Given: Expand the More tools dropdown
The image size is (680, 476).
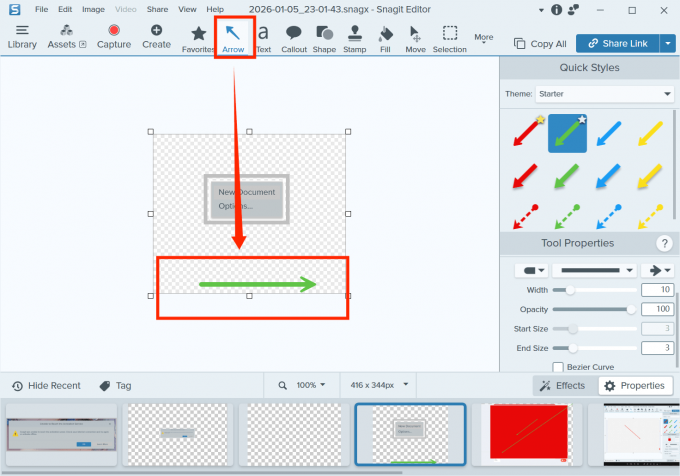Looking at the screenshot, I should point(484,39).
